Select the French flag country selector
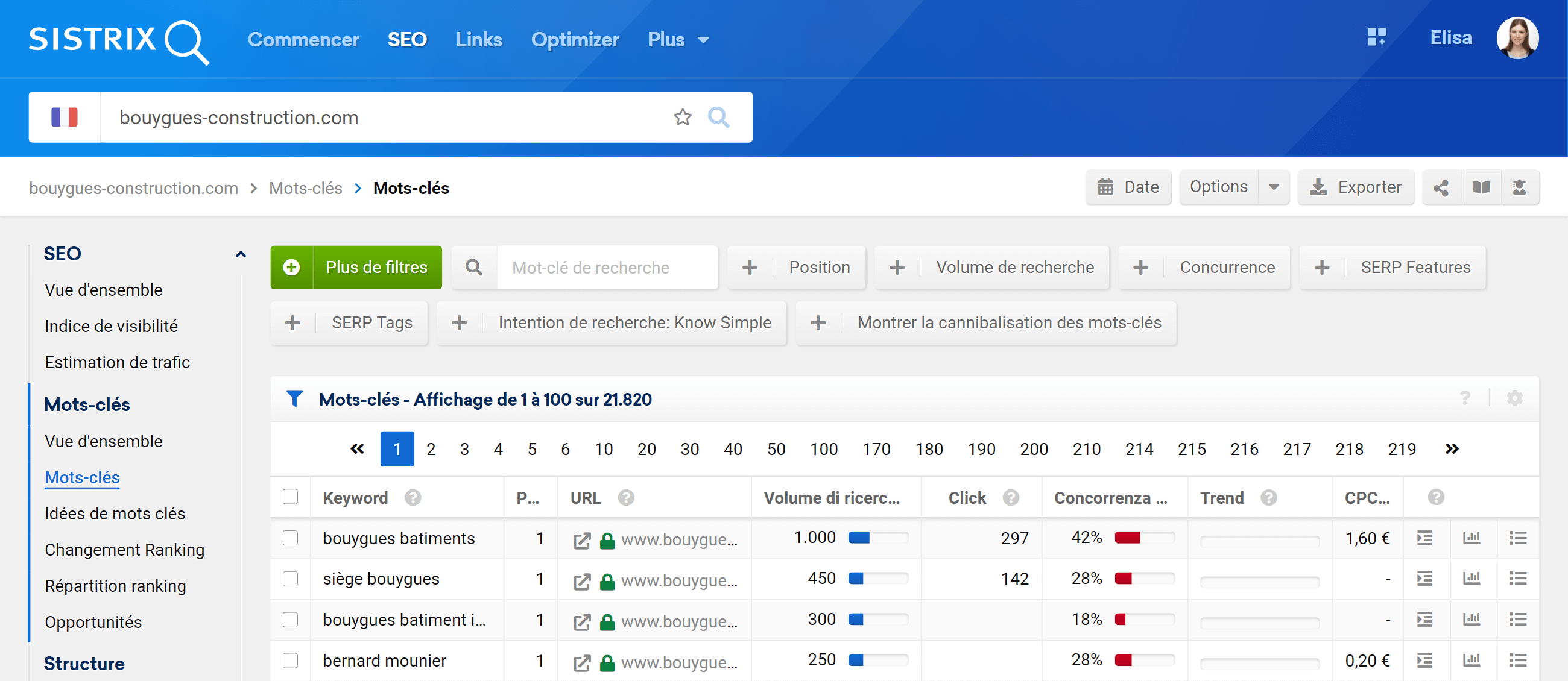 tap(65, 117)
